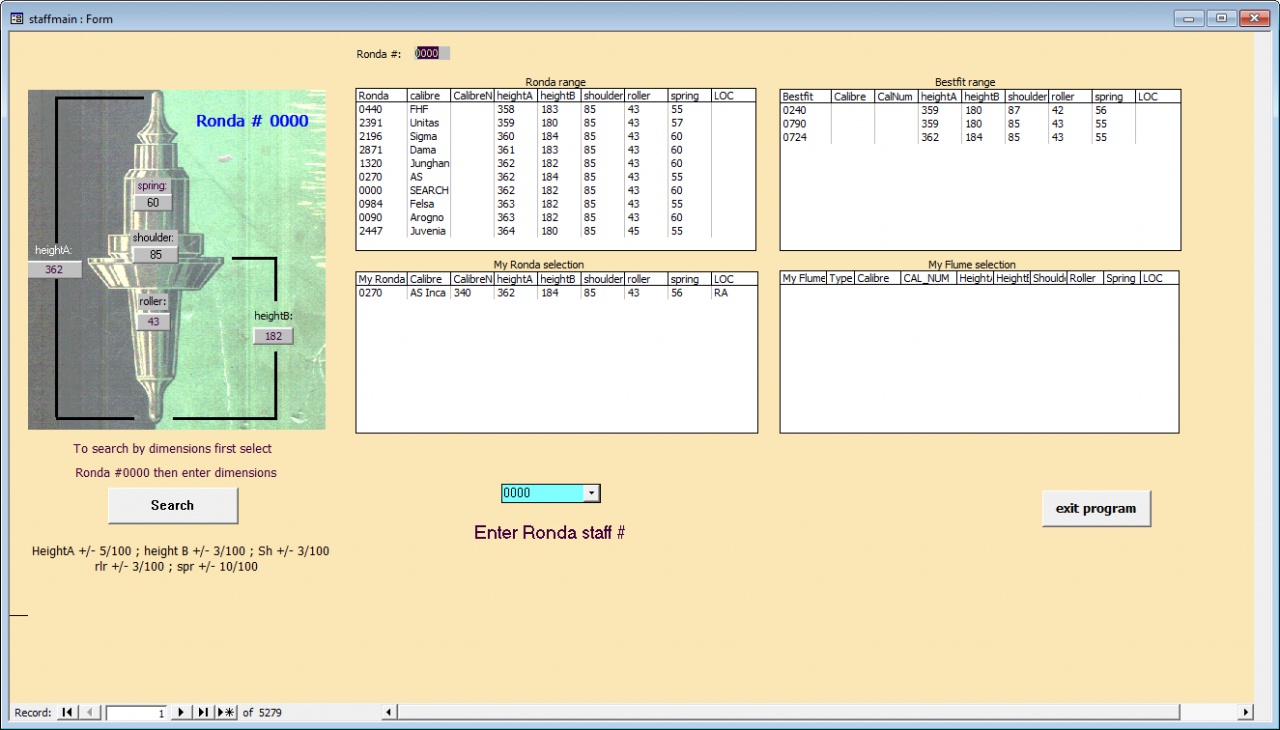Image resolution: width=1280 pixels, height=730 pixels.
Task: Click the shoulder value field showing 85
Action: point(155,255)
